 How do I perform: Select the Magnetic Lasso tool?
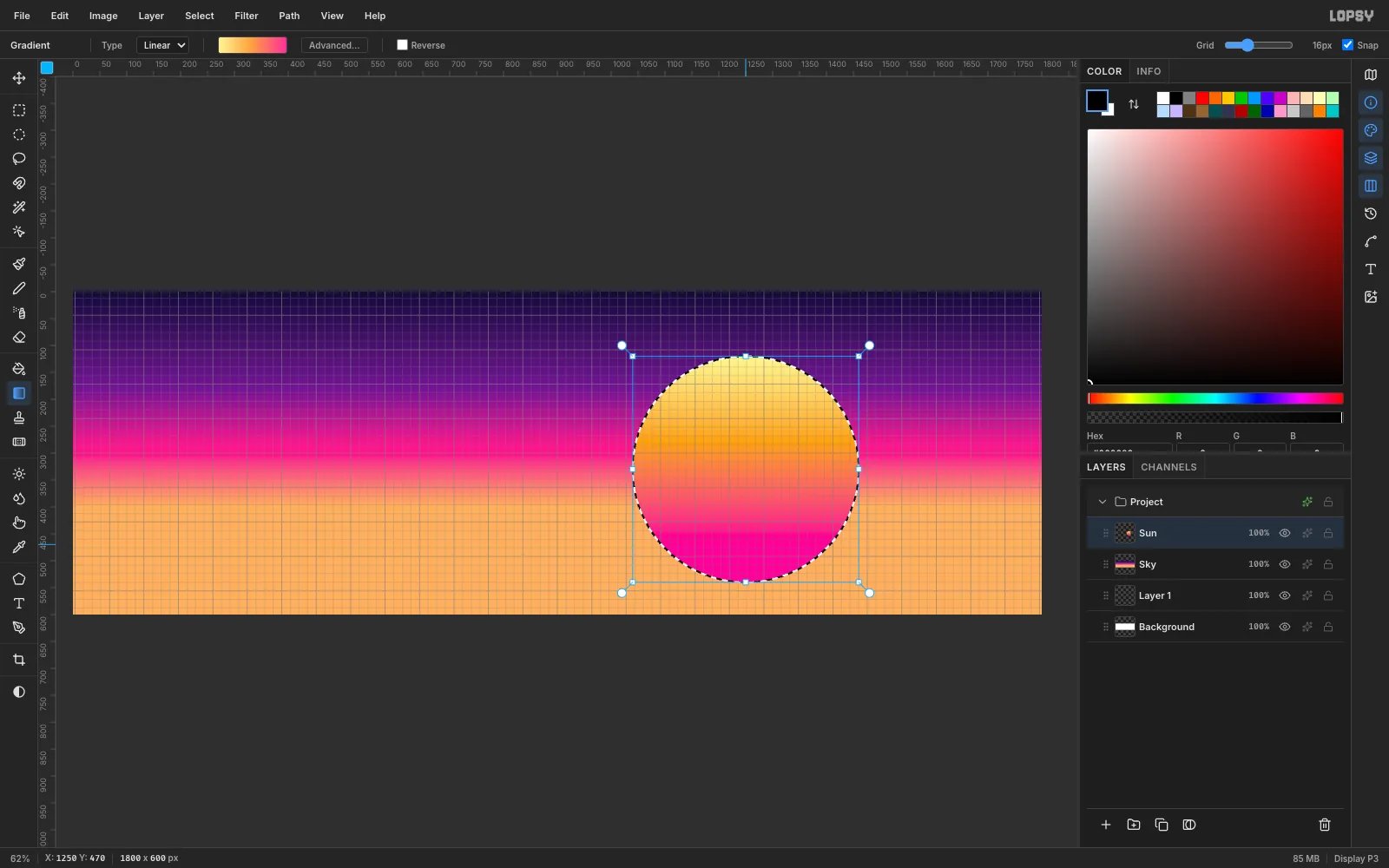click(19, 183)
